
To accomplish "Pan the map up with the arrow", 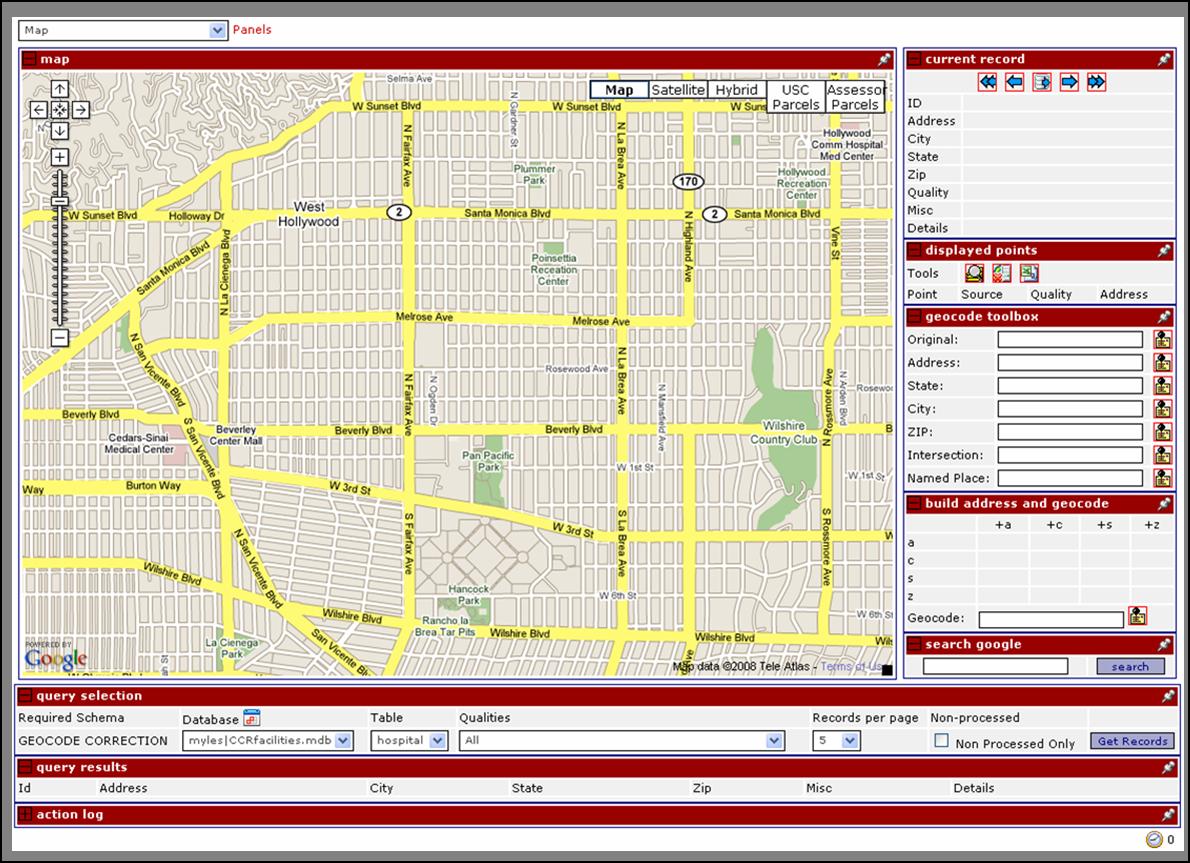I will pyautogui.click(x=60, y=90).
